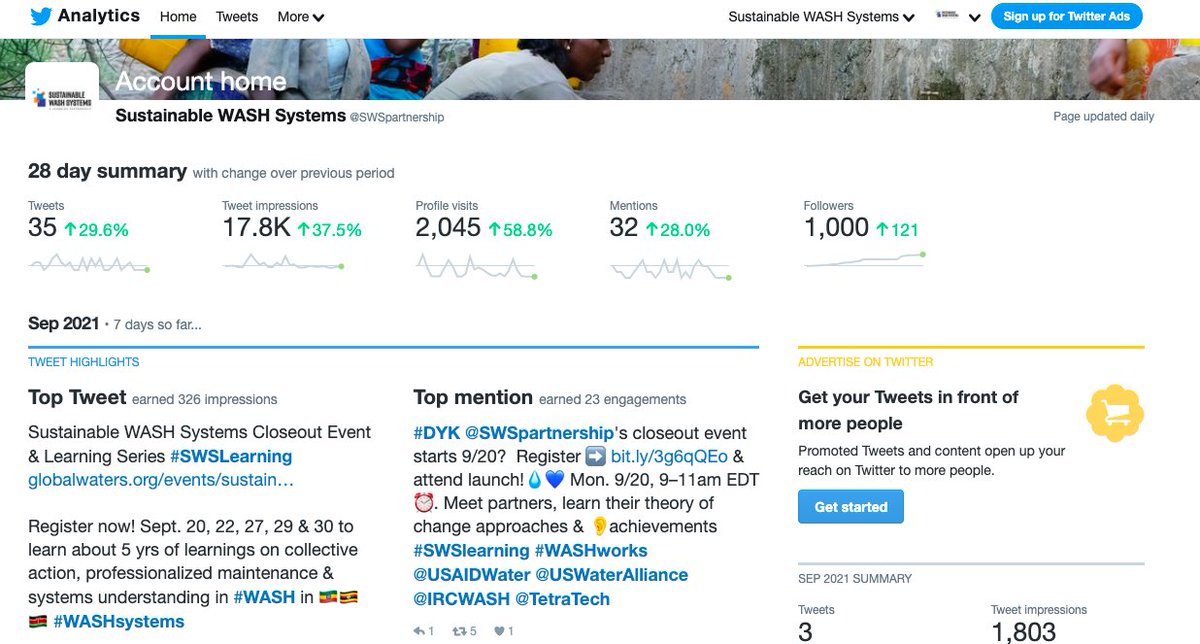The height and width of the screenshot is (644, 1200).
Task: Click the Tweets sparkline chart
Action: tap(89, 264)
